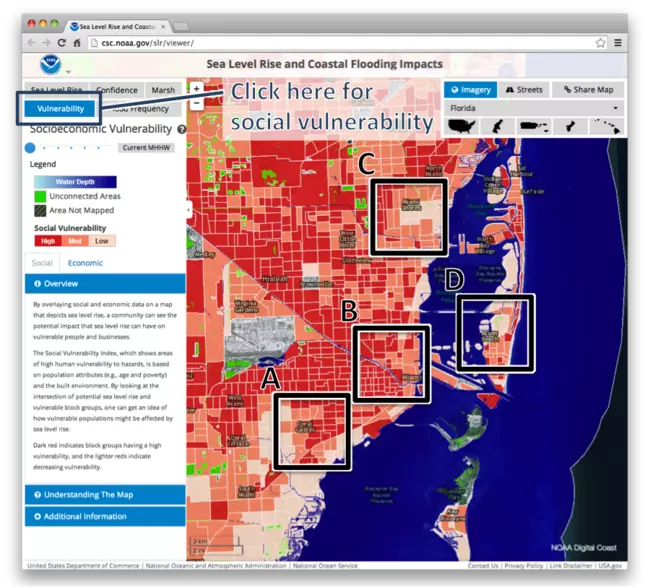650x587 pixels.
Task: Open the Florida state dropdown
Action: 533,108
